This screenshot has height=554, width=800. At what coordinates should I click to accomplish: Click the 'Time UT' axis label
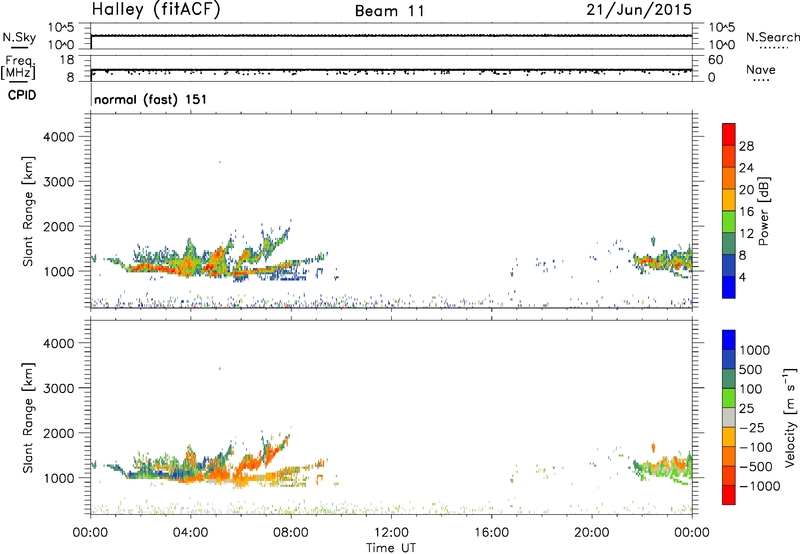(x=391, y=548)
